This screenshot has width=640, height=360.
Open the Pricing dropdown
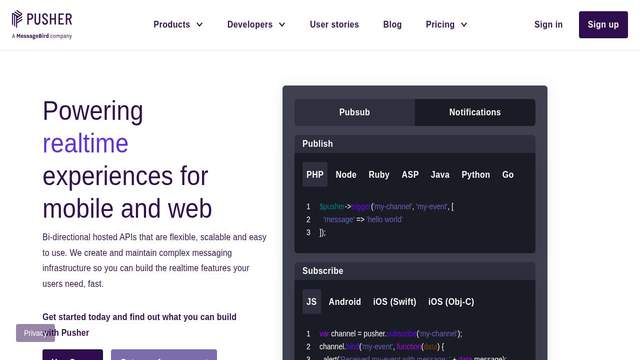pos(446,24)
